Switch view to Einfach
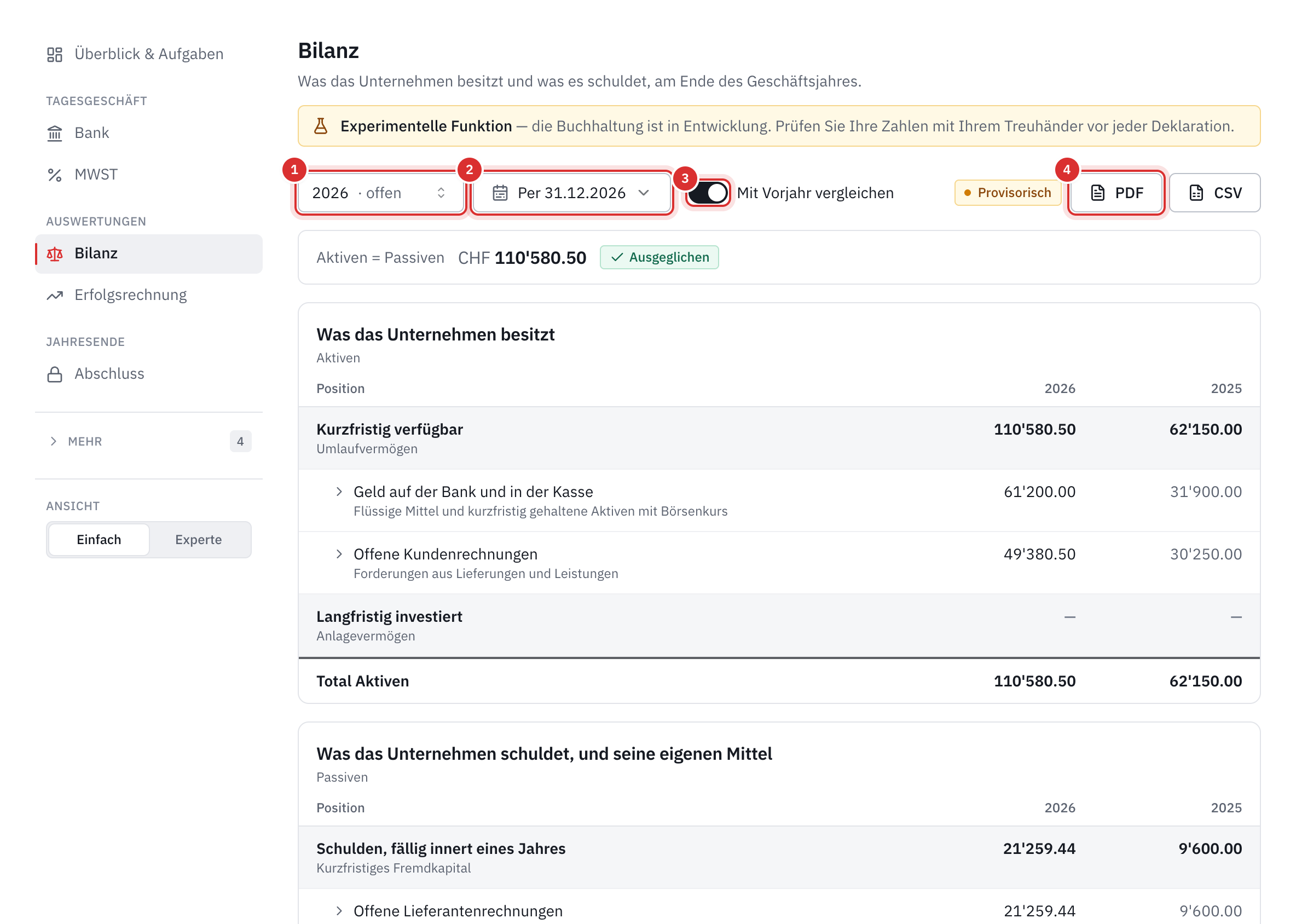Image resolution: width=1296 pixels, height=924 pixels. coord(99,539)
